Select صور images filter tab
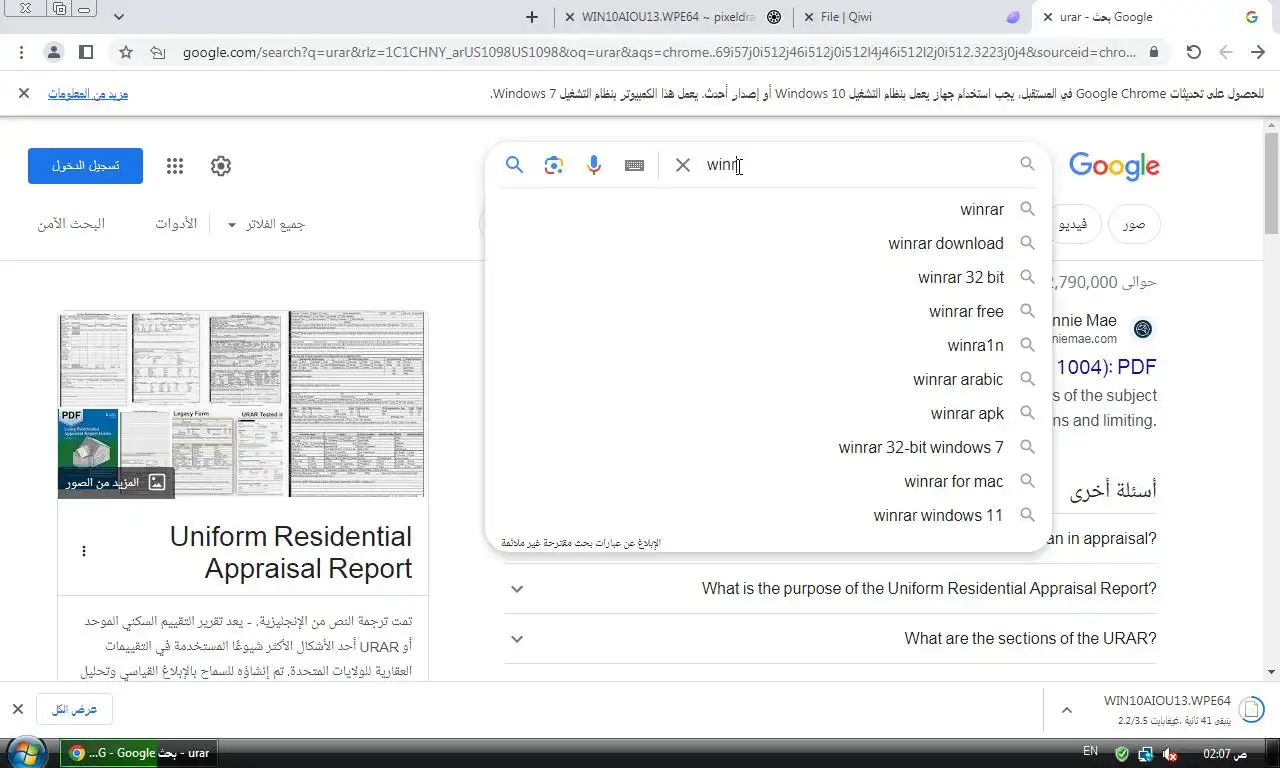The width and height of the screenshot is (1280, 768). pyautogui.click(x=1133, y=225)
